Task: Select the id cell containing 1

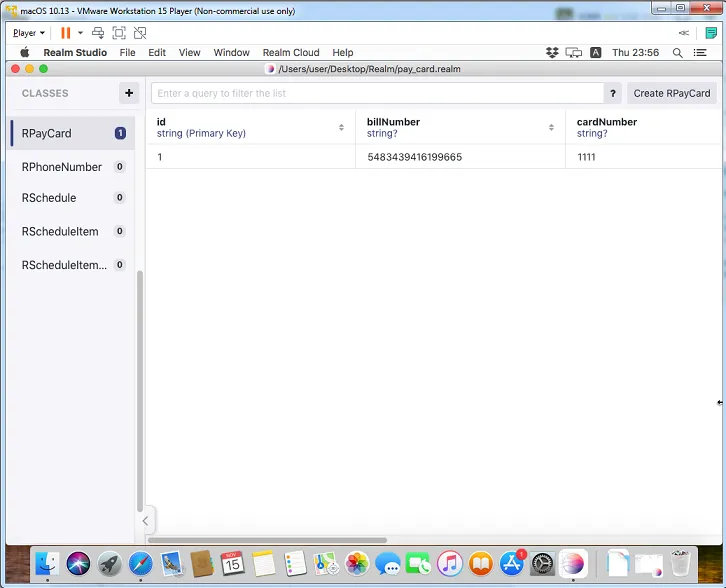Action: click(x=250, y=157)
